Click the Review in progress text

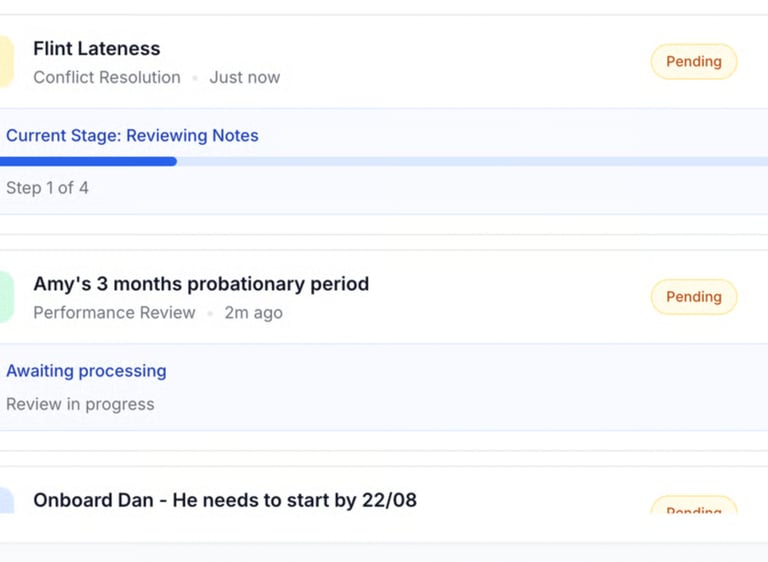coord(80,404)
